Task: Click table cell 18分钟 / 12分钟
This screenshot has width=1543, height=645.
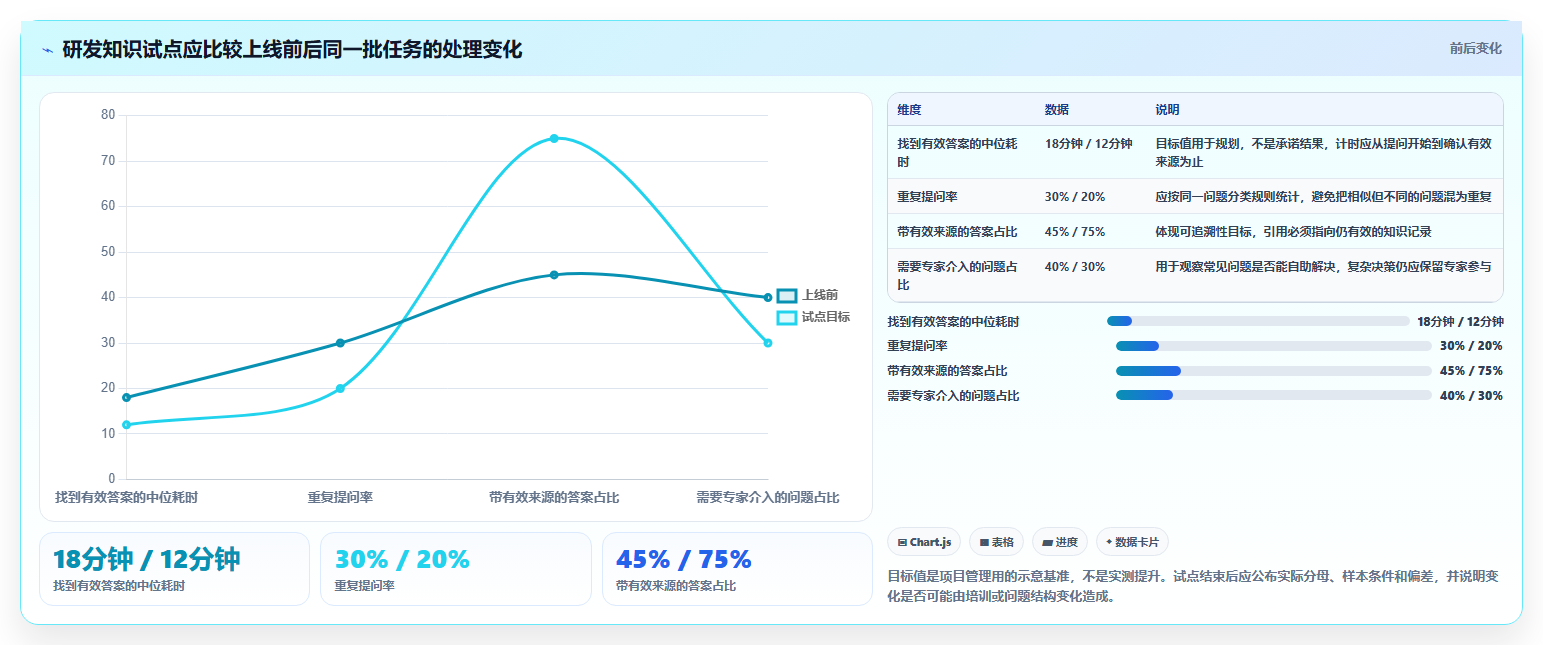Action: pyautogui.click(x=1088, y=144)
